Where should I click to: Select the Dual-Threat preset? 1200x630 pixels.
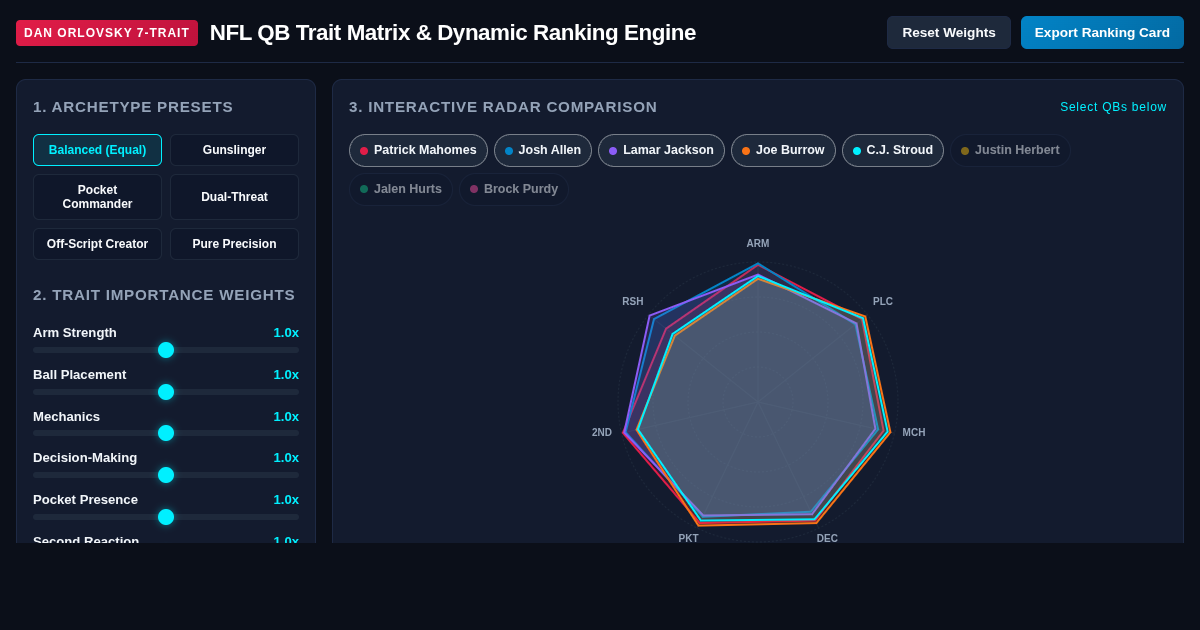[x=234, y=197]
